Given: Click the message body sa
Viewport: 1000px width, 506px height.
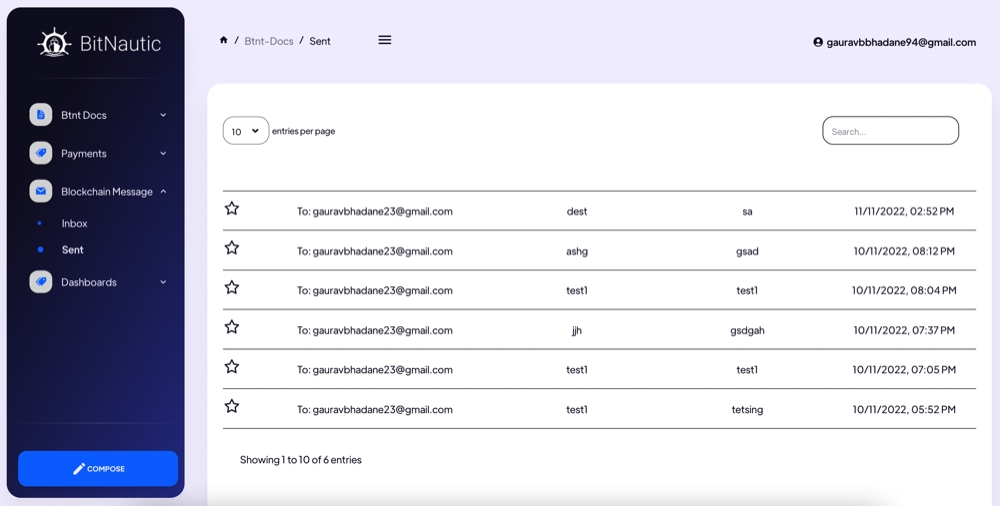Looking at the screenshot, I should coord(747,212).
